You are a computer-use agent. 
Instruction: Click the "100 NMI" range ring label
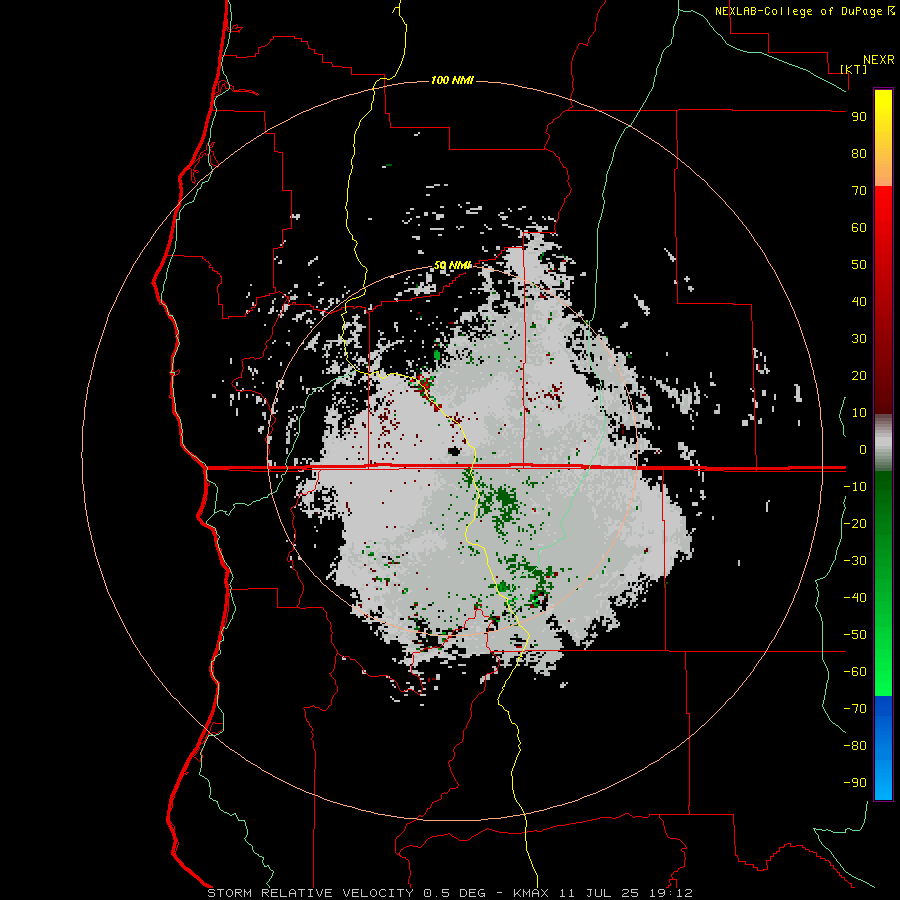point(452,80)
